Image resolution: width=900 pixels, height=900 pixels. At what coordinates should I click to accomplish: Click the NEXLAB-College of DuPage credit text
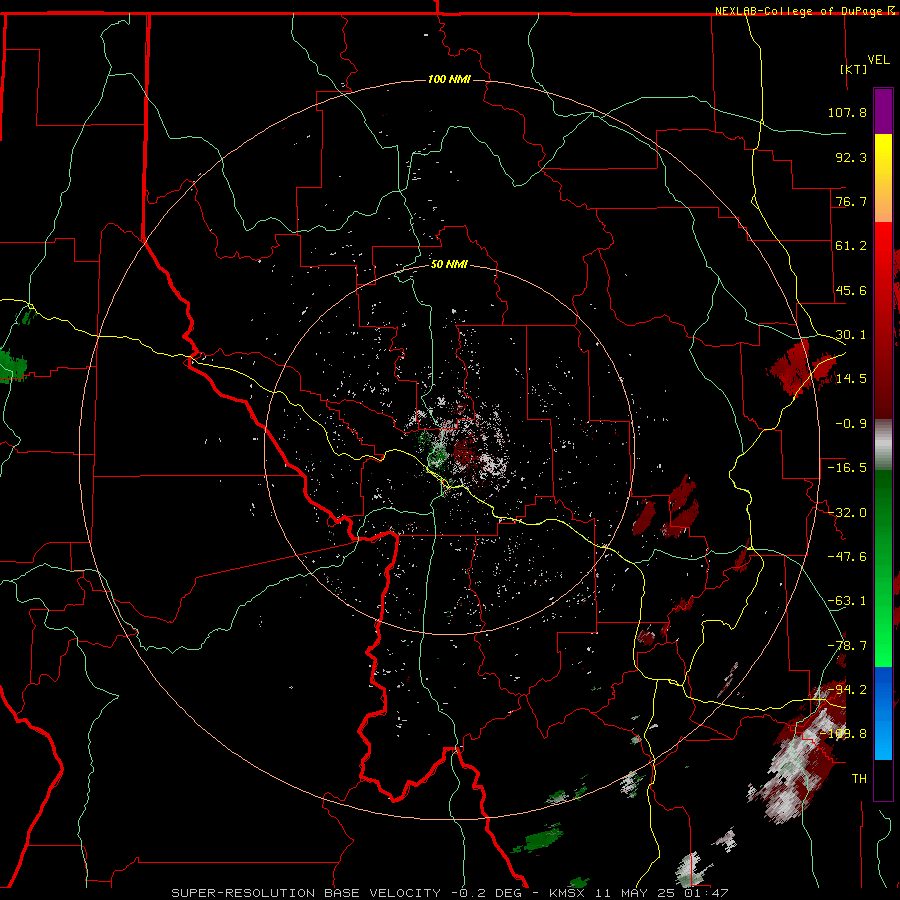[799, 11]
